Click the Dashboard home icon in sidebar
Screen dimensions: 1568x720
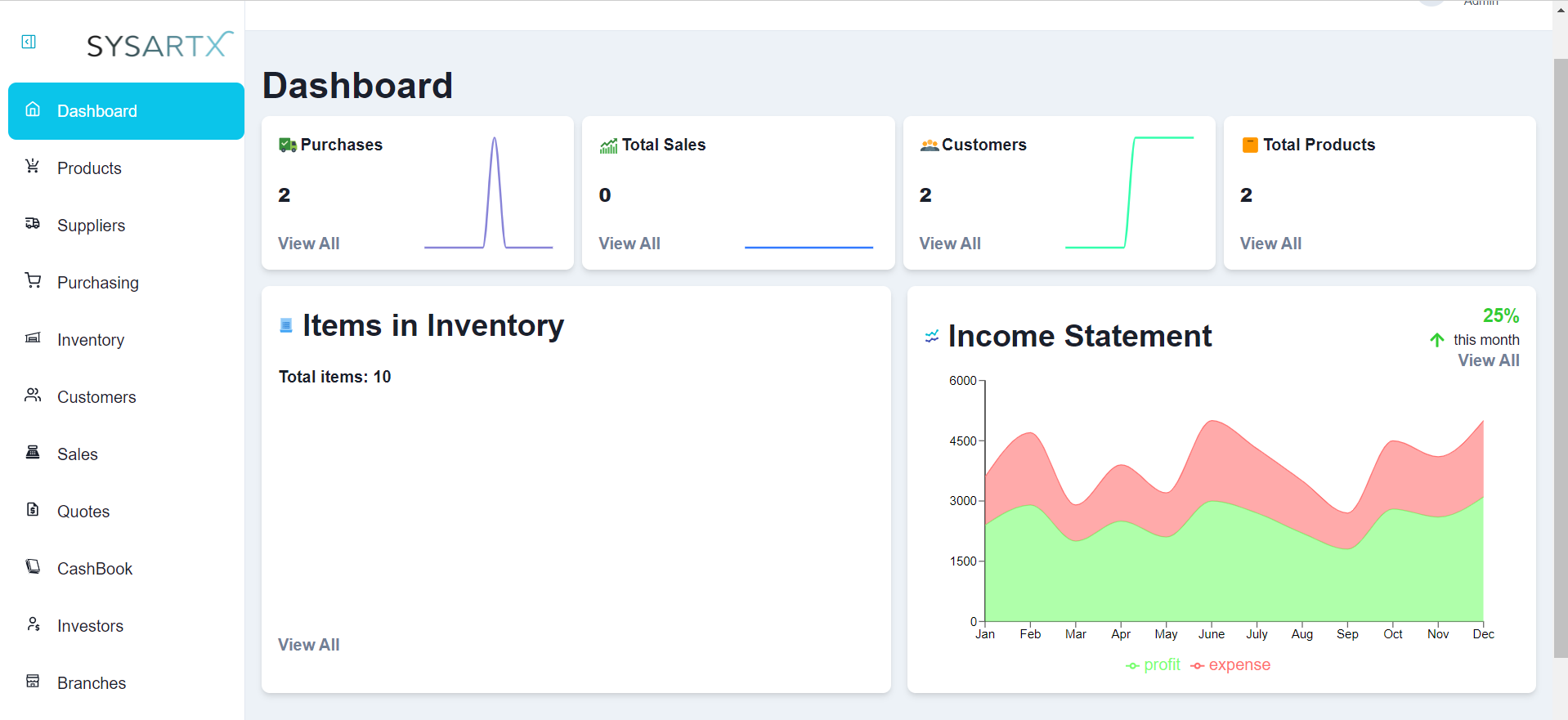[33, 109]
